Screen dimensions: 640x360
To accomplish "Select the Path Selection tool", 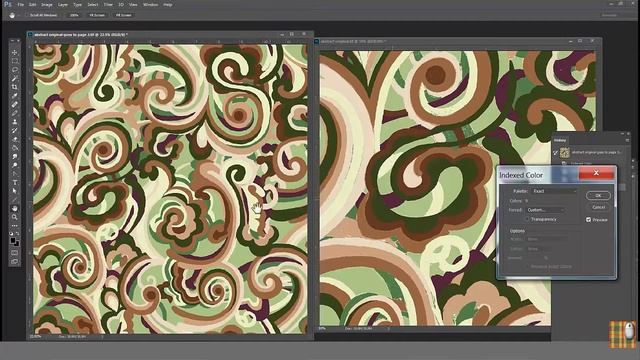I will pos(15,191).
